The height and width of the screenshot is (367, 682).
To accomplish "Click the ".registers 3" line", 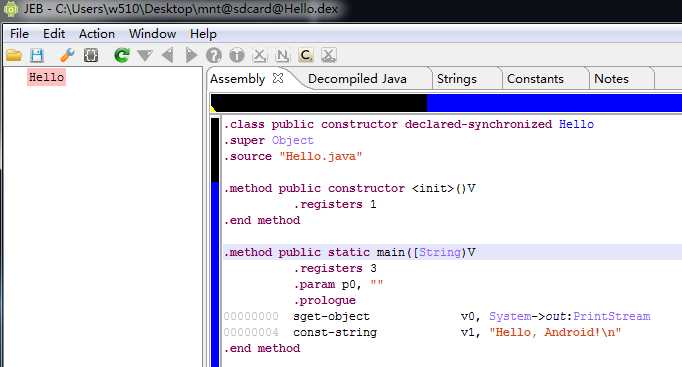I will 335,268.
